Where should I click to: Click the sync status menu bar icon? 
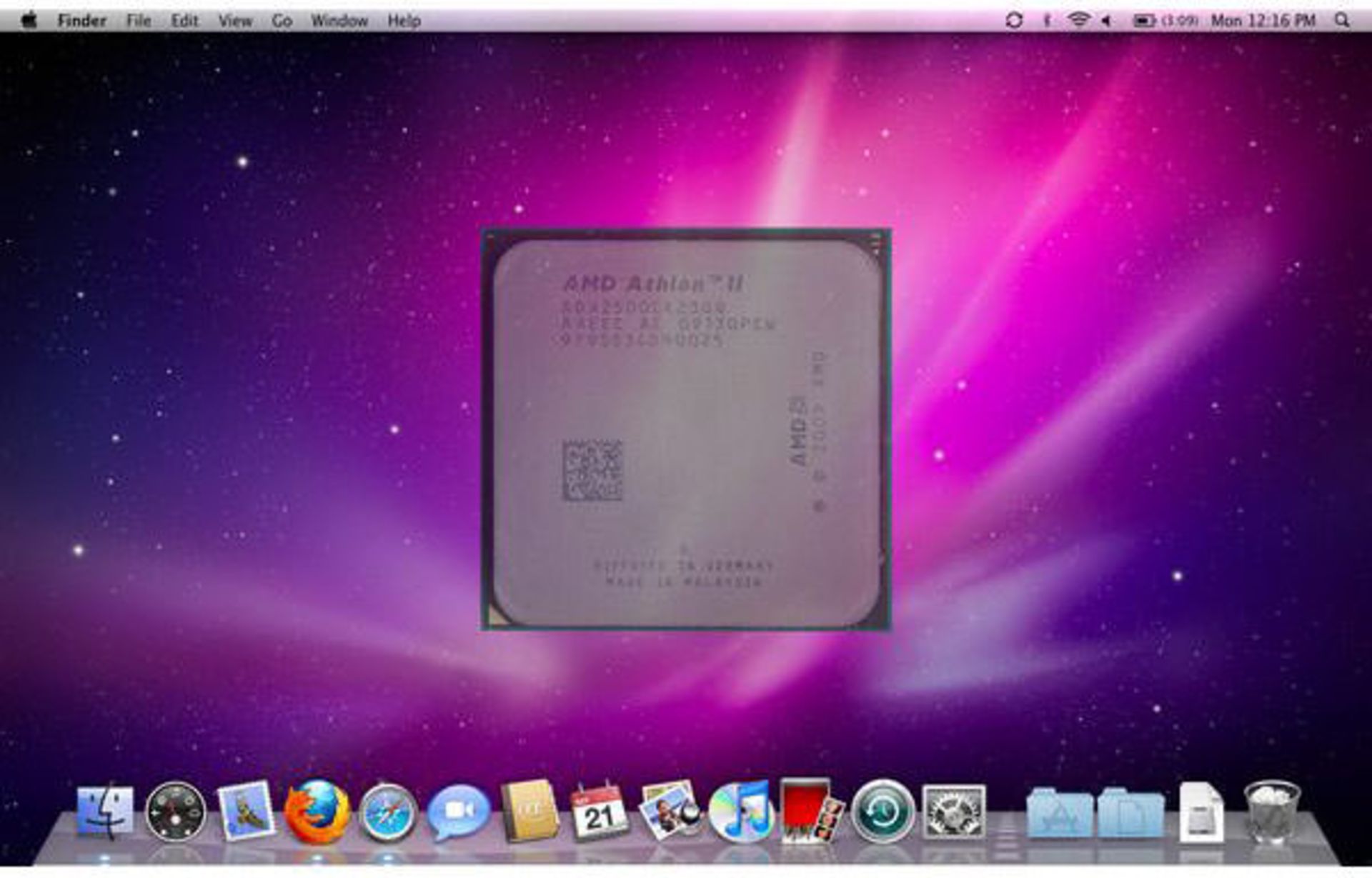pyautogui.click(x=1014, y=21)
